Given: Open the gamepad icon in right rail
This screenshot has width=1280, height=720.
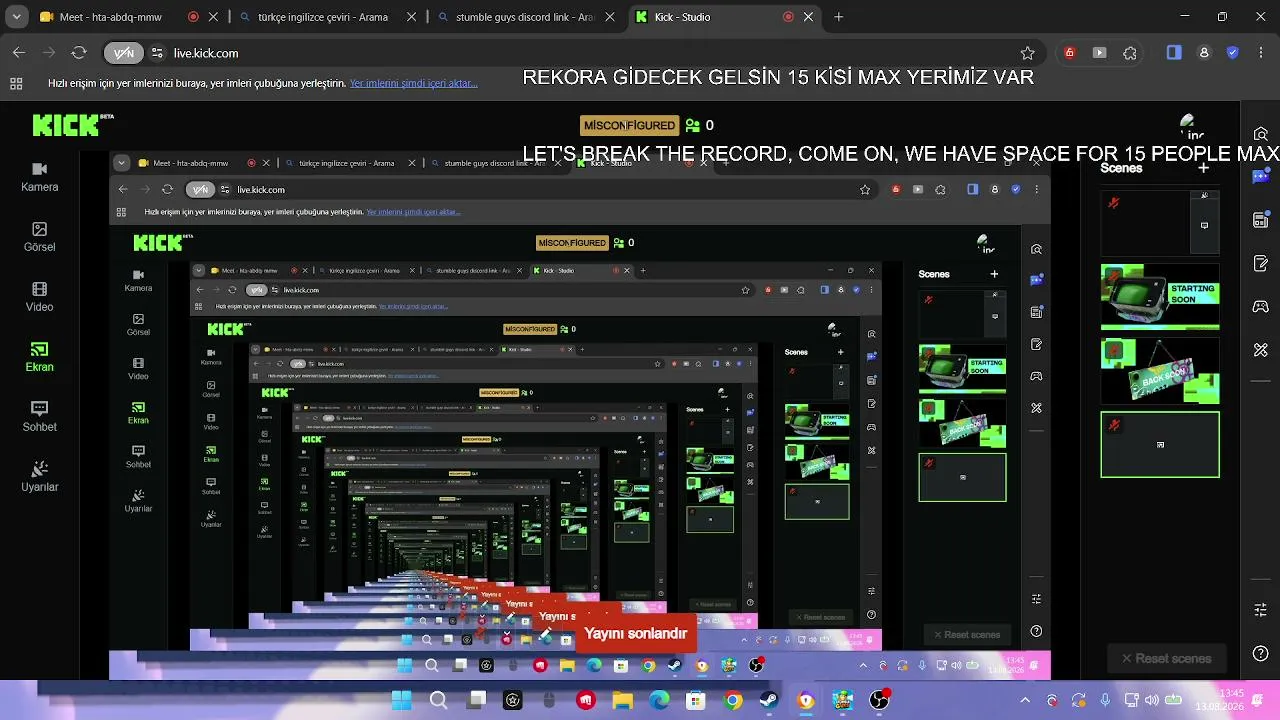Looking at the screenshot, I should [1261, 307].
